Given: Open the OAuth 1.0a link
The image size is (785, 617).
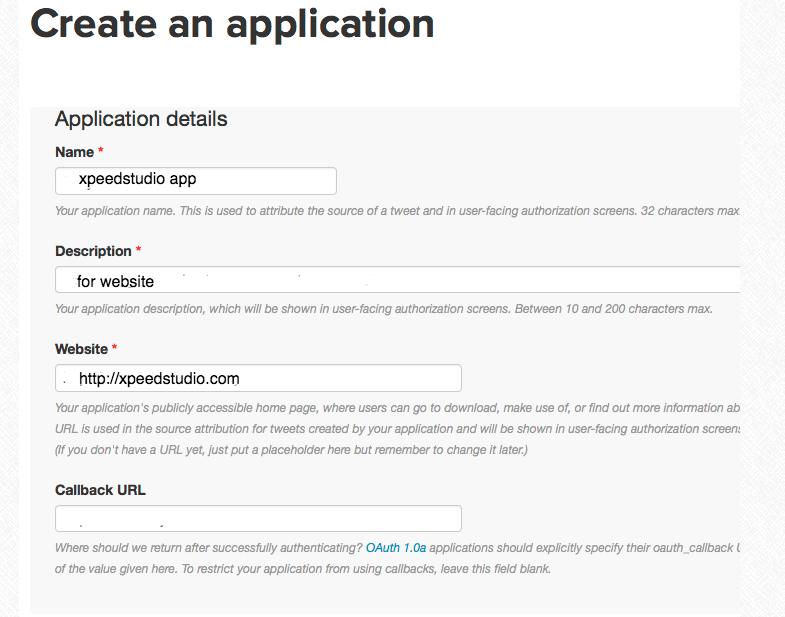Looking at the screenshot, I should click(396, 548).
